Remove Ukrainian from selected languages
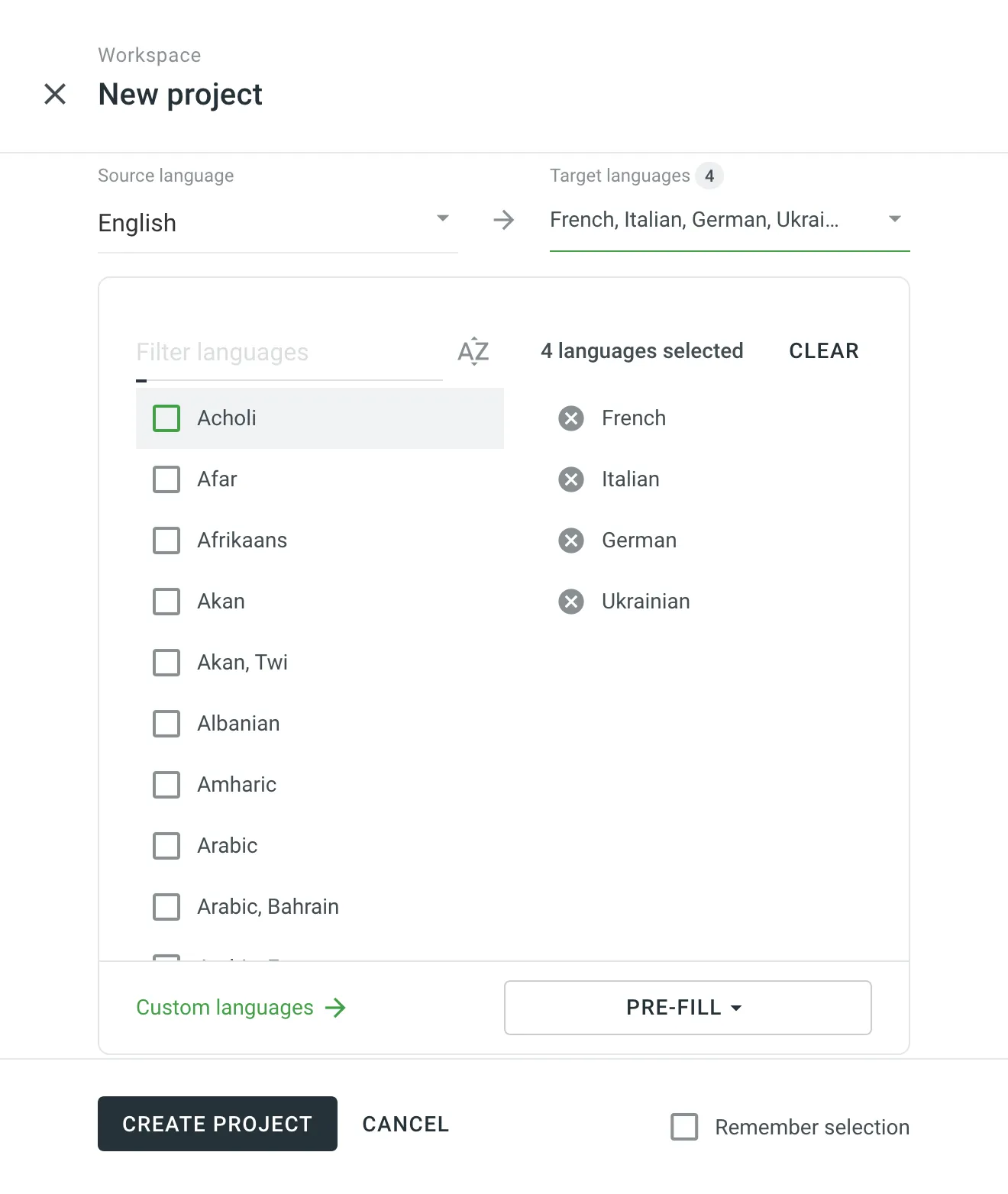This screenshot has height=1194, width=1008. [570, 602]
